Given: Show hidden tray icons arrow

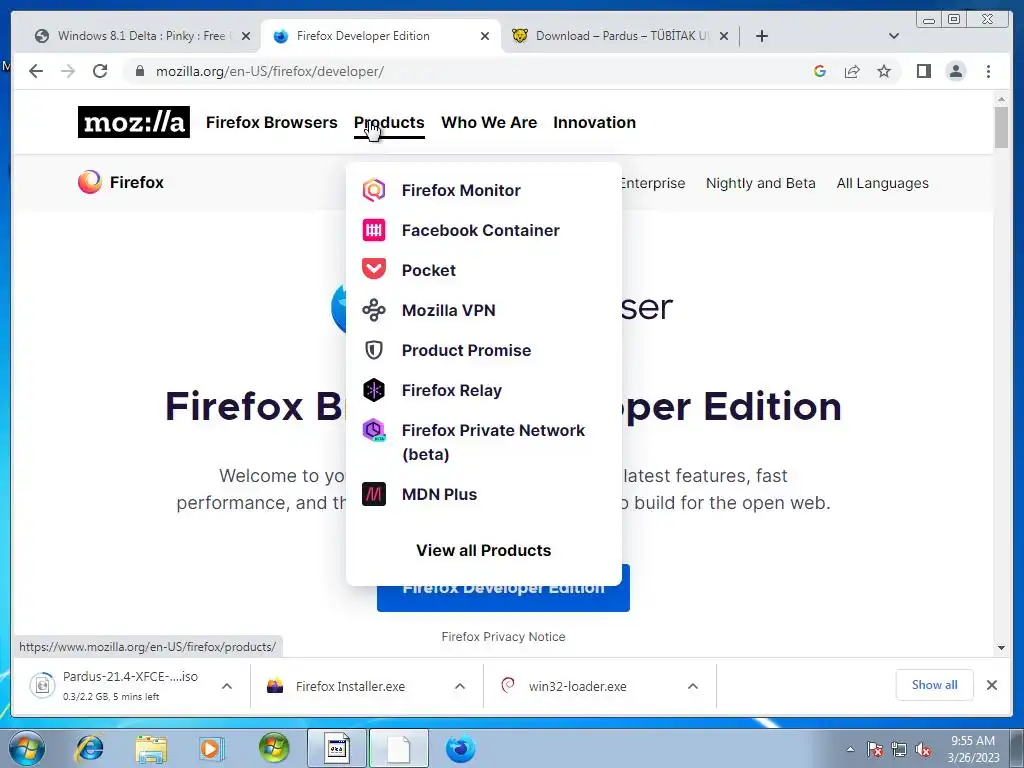Looking at the screenshot, I should (x=850, y=749).
